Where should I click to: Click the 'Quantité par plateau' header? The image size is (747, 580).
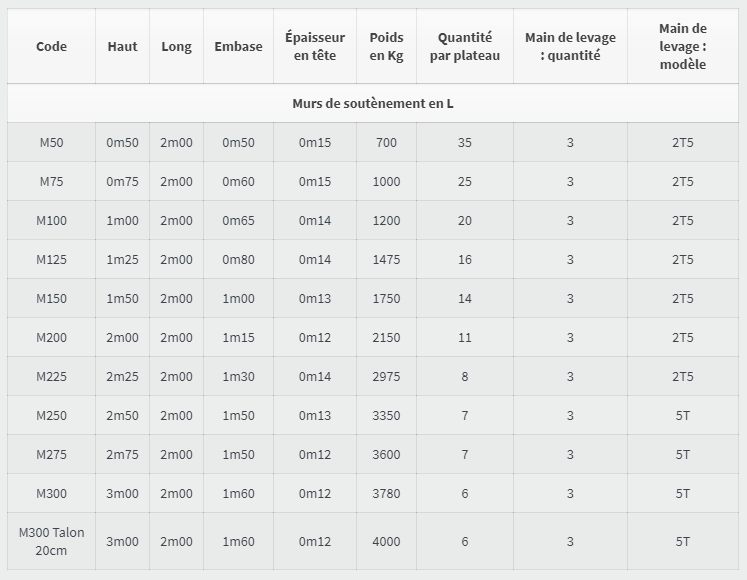coord(464,46)
